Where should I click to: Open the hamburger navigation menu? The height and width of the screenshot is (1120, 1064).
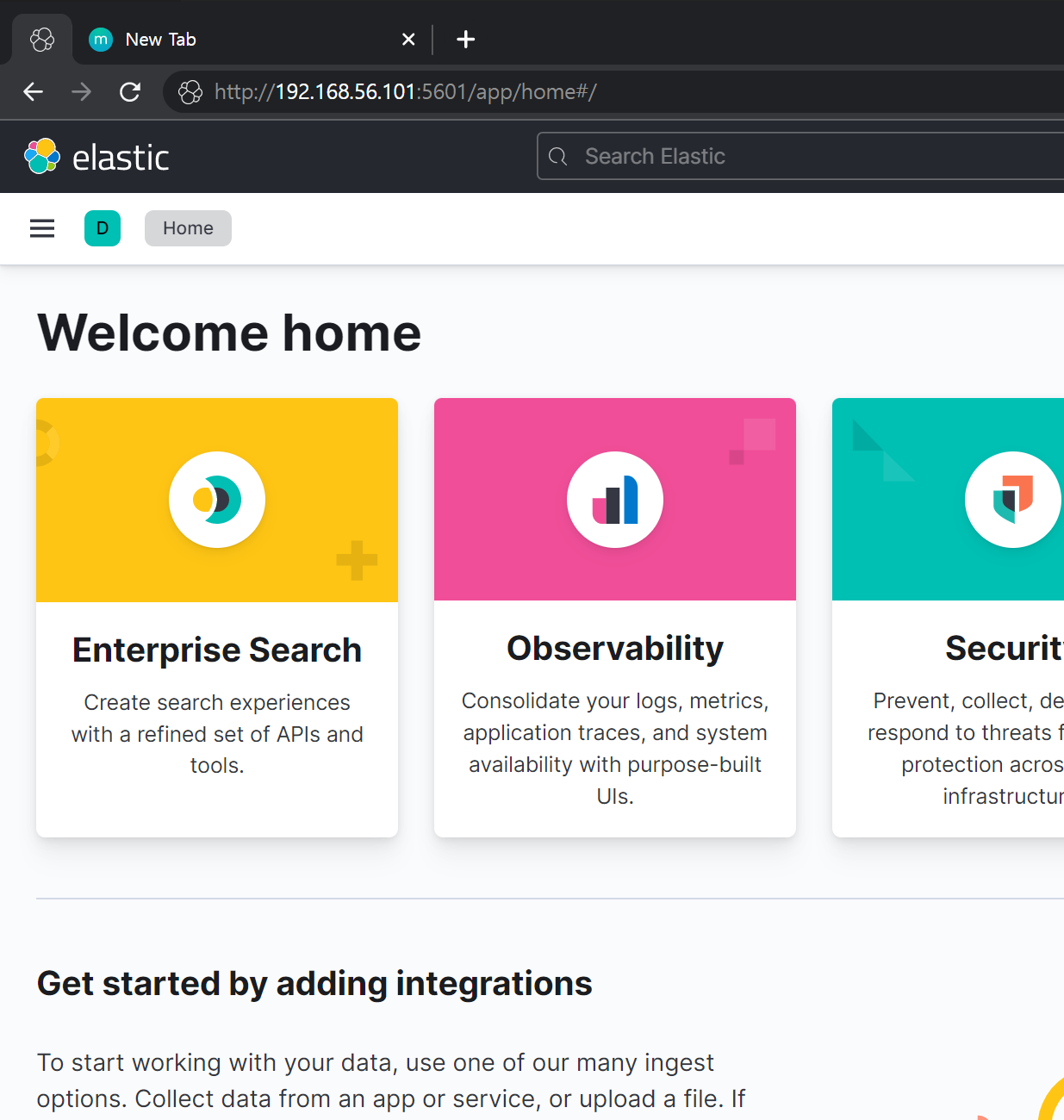click(42, 228)
